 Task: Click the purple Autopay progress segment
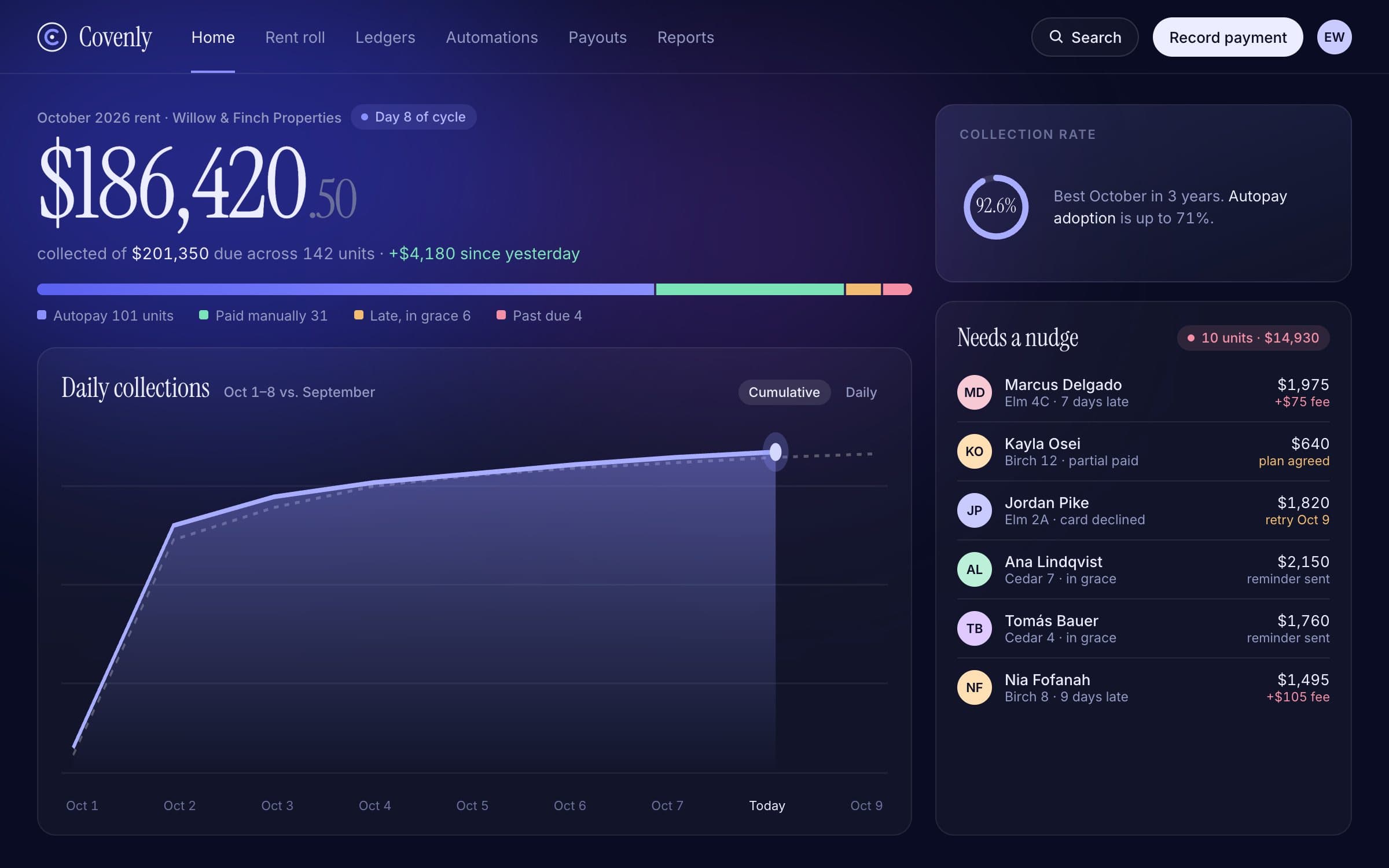(x=346, y=289)
